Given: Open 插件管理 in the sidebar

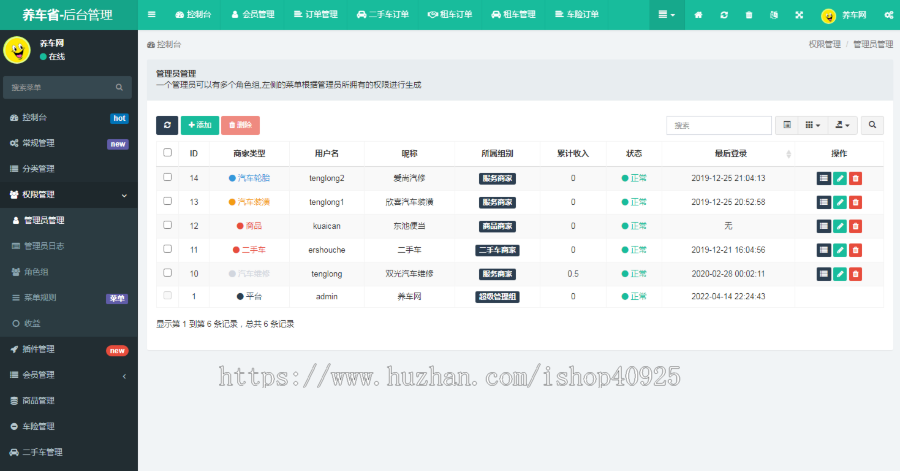Looking at the screenshot, I should [69, 349].
